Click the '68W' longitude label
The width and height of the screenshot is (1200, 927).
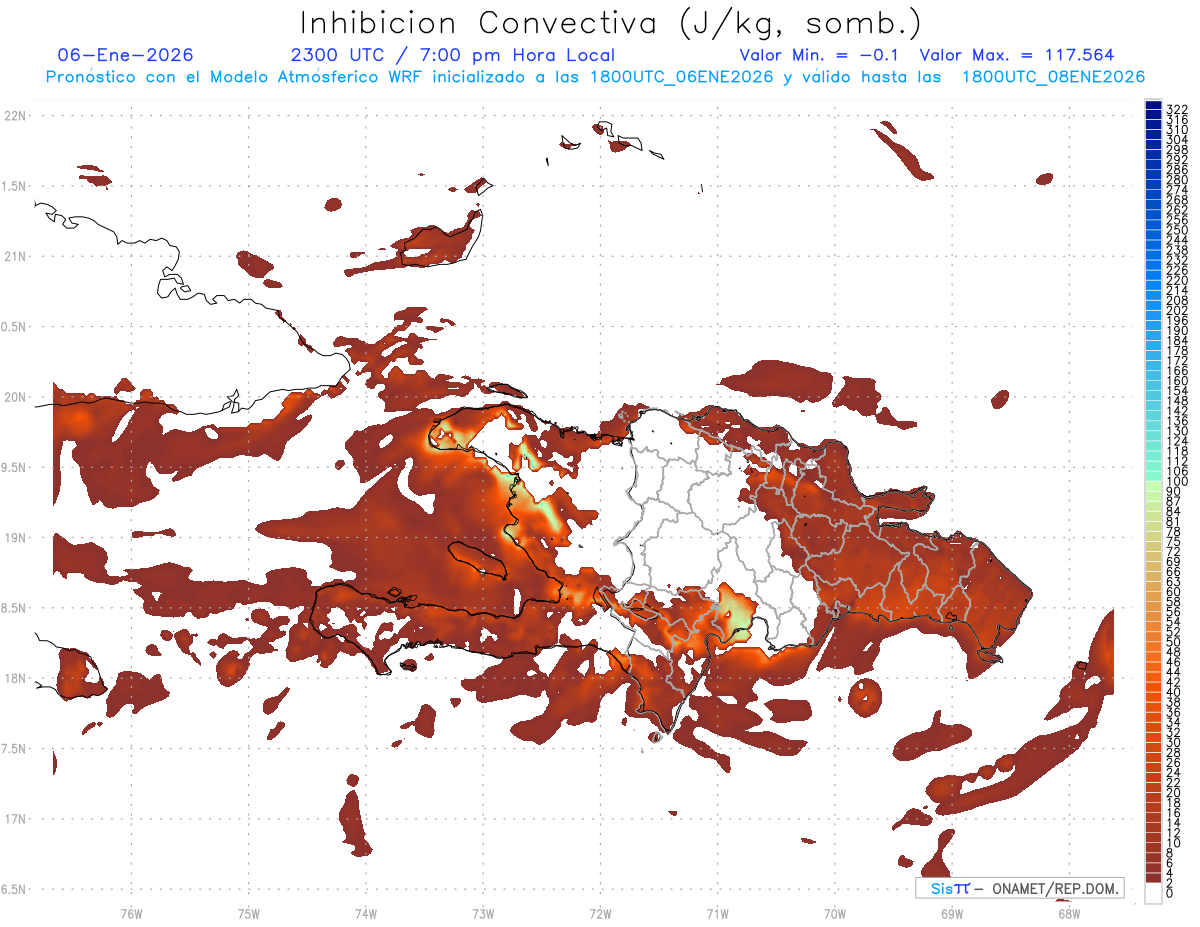(1069, 914)
